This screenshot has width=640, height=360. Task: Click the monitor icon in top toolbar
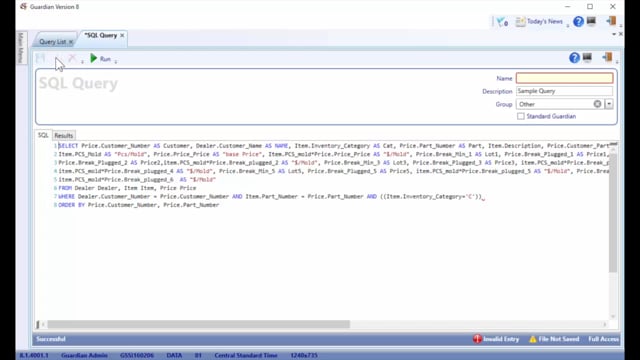click(x=591, y=21)
